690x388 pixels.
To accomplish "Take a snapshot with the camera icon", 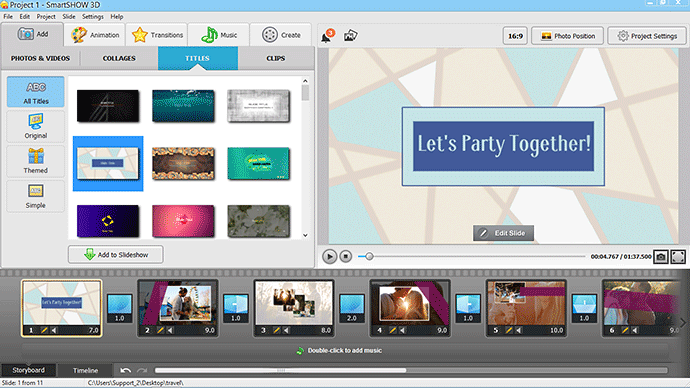I will [x=661, y=256].
